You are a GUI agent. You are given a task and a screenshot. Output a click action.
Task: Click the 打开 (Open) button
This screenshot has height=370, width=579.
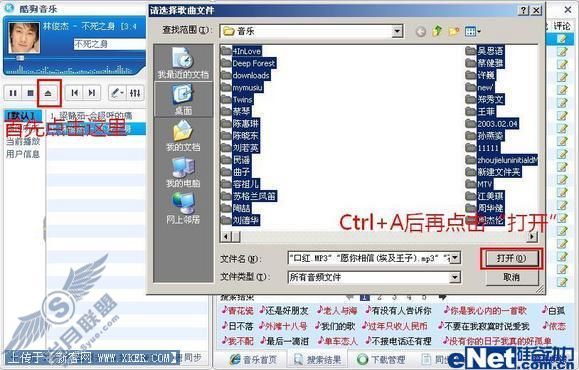tap(511, 258)
